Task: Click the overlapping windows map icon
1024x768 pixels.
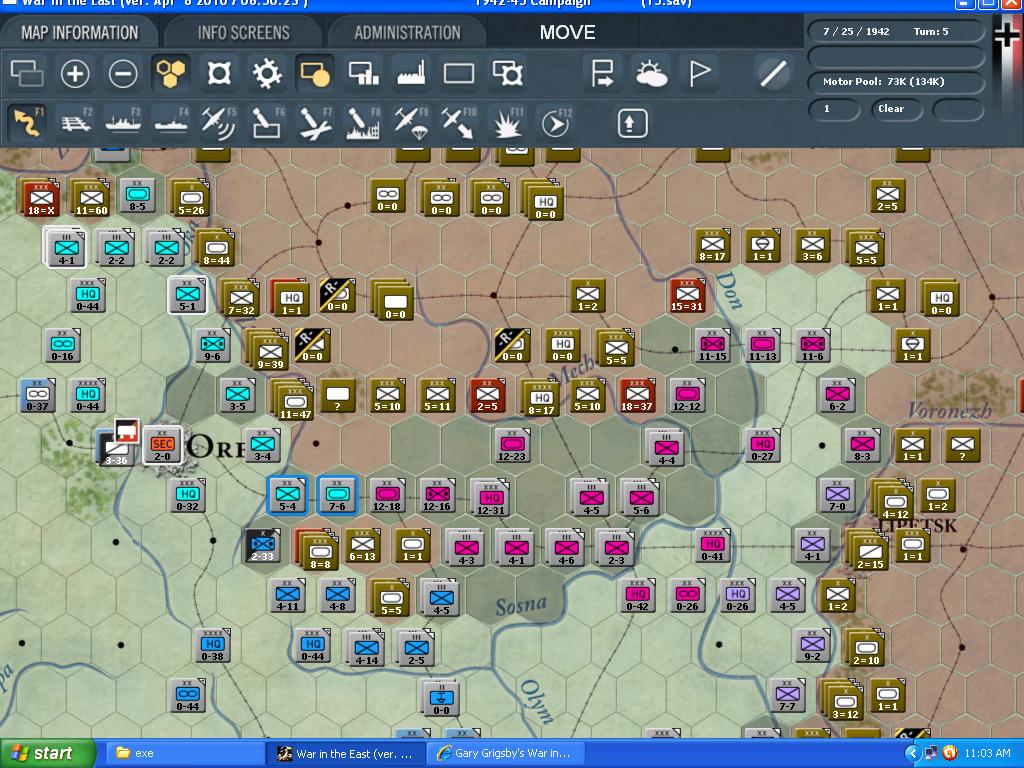Action: pos(27,73)
